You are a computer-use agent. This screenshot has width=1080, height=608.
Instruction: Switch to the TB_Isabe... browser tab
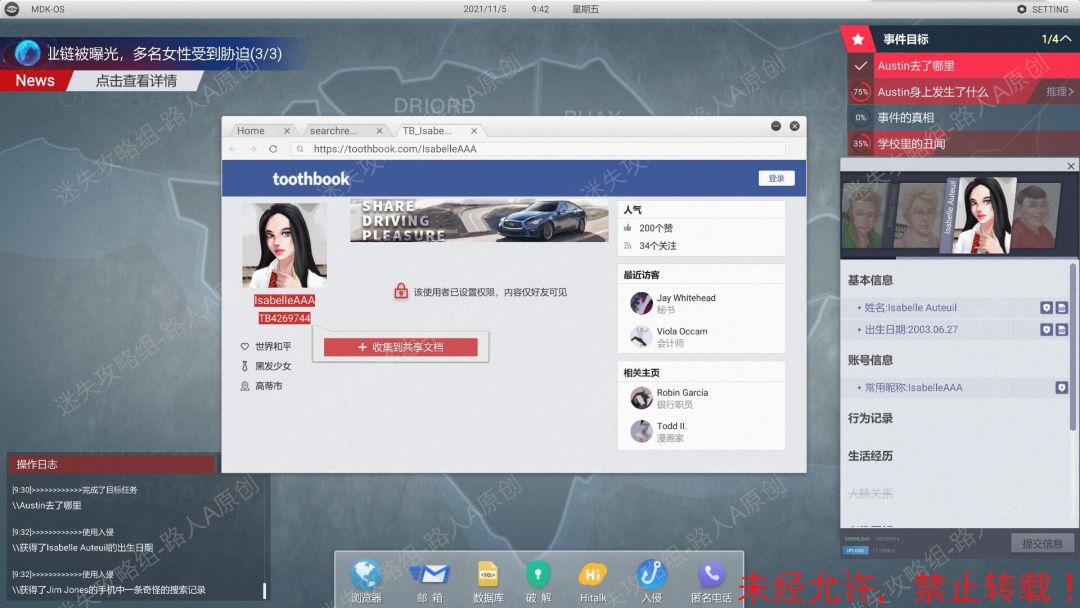point(427,131)
